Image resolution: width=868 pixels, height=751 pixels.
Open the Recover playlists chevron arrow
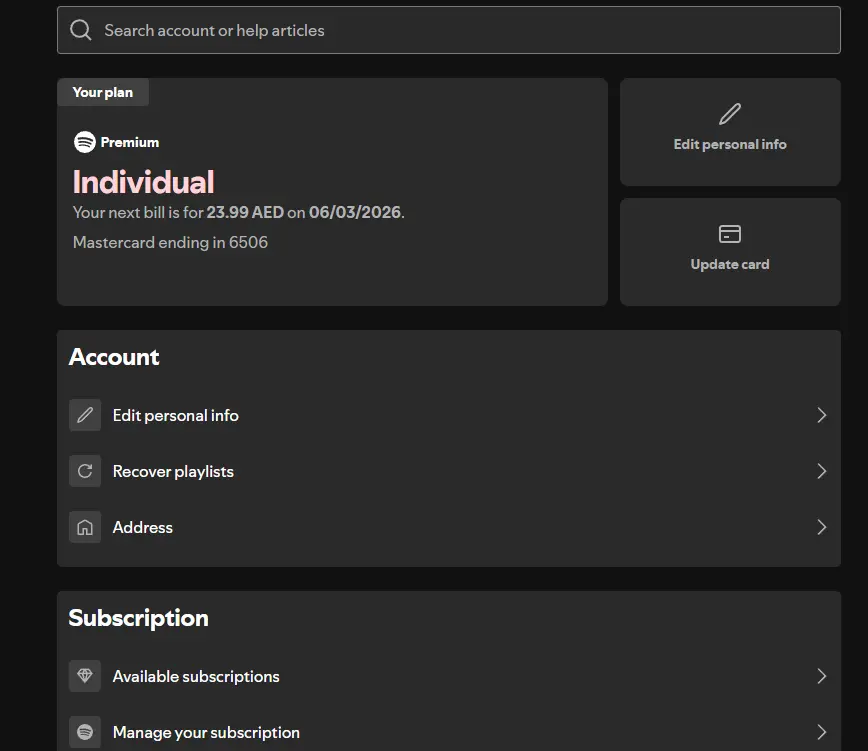click(x=822, y=471)
